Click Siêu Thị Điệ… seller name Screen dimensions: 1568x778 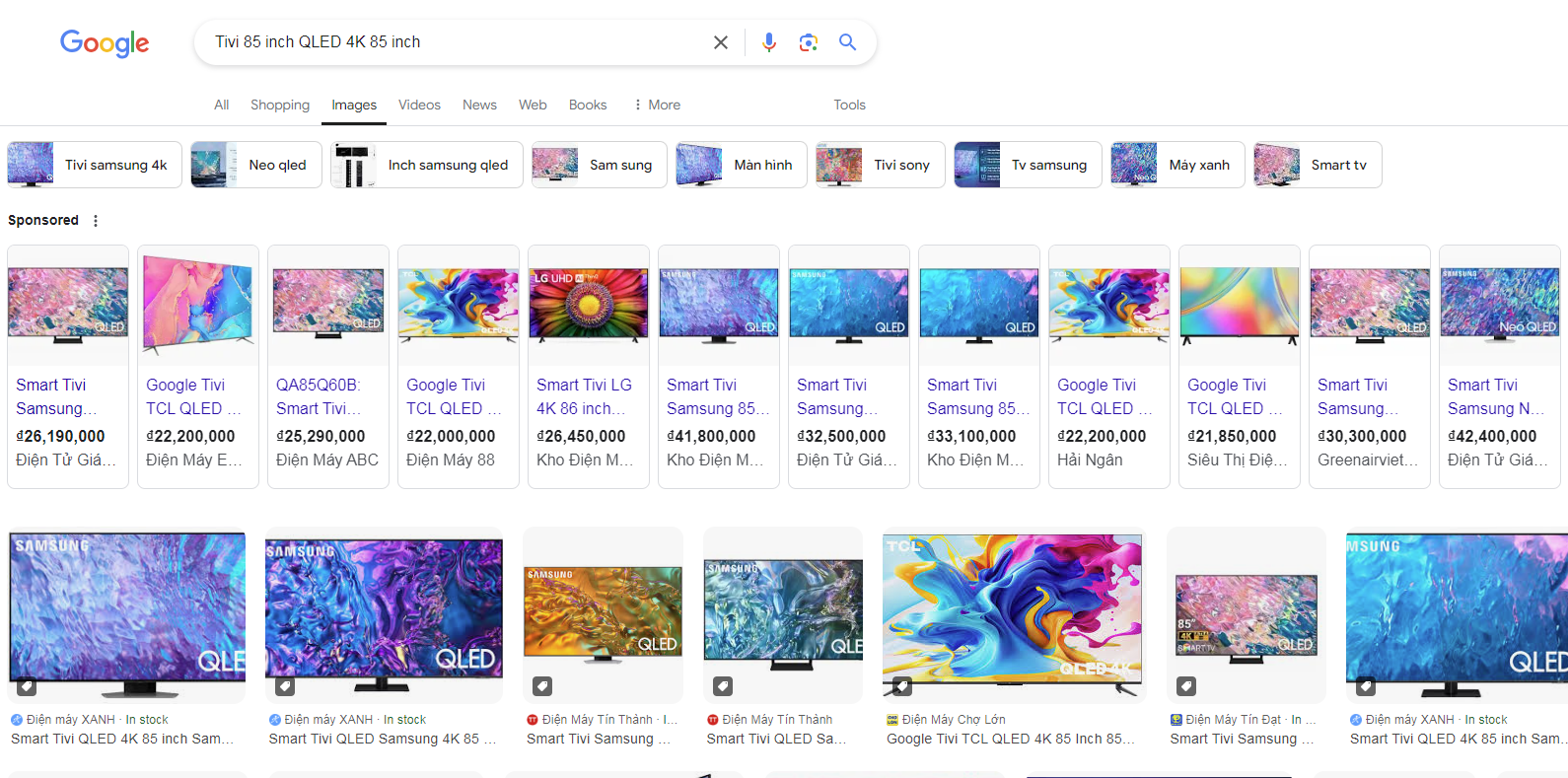click(x=1238, y=460)
